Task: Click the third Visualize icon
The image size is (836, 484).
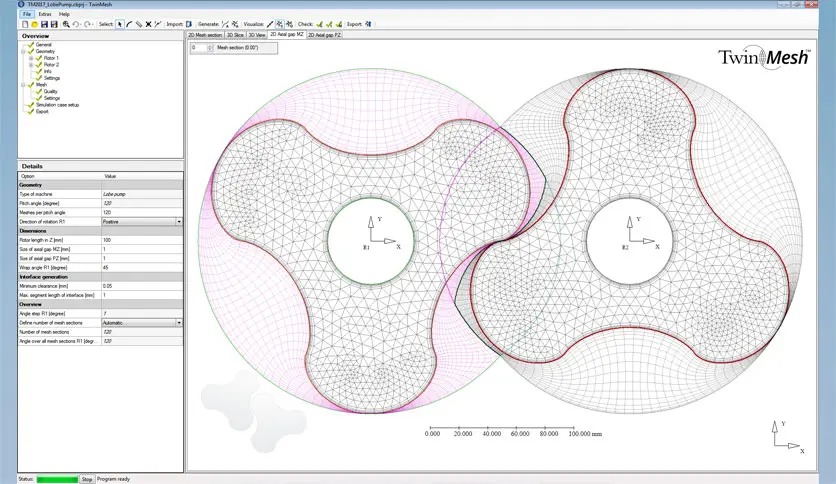Action: click(x=289, y=25)
